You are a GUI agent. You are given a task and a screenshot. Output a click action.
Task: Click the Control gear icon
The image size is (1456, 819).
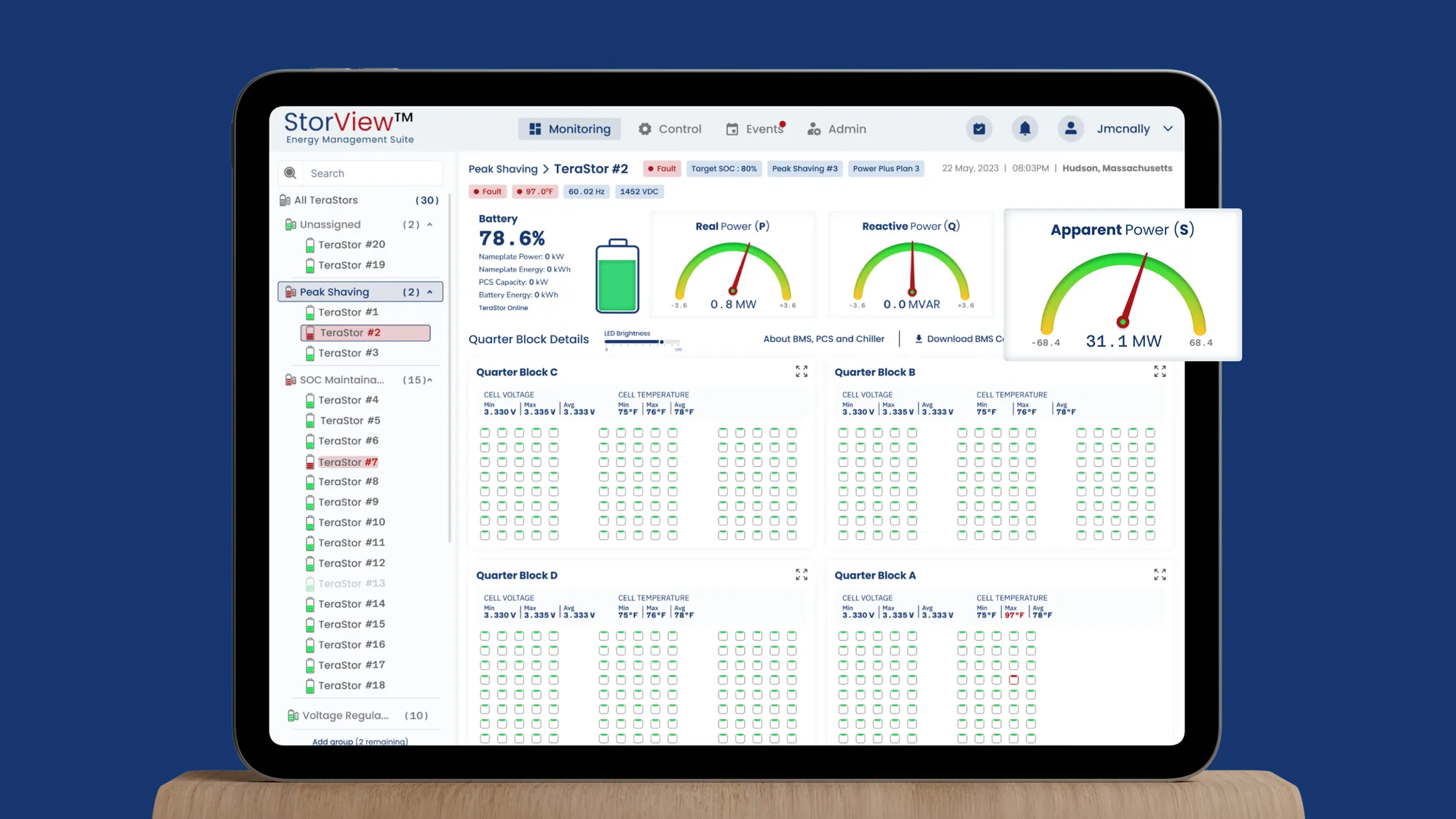645,129
